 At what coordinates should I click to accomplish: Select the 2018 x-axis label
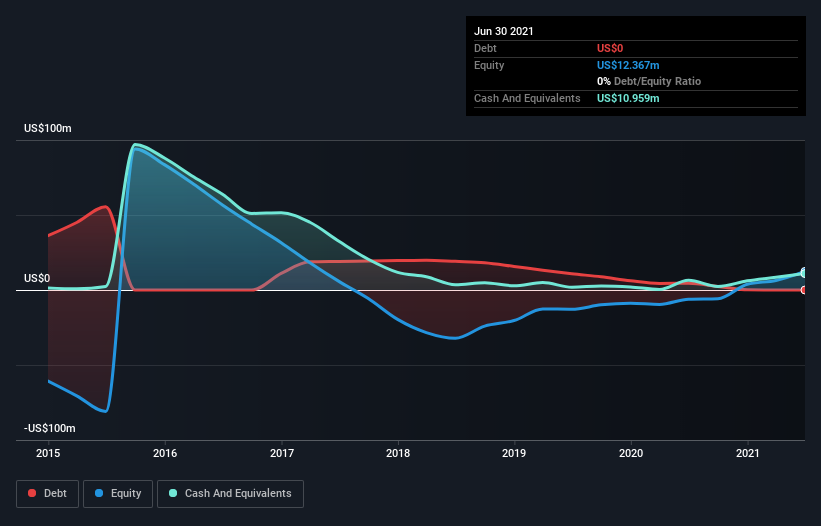point(398,453)
